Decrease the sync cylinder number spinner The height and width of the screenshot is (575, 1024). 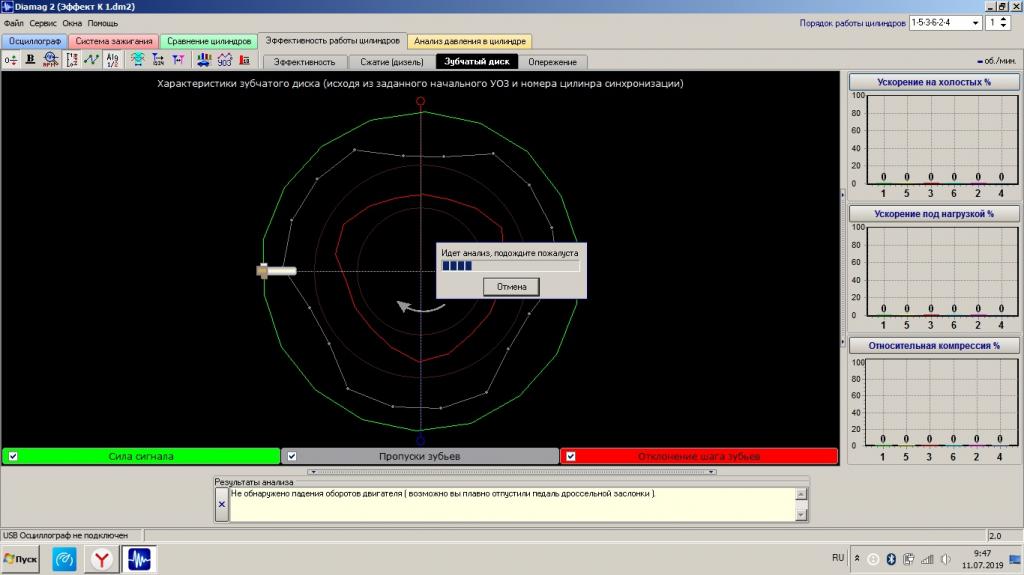(1004, 26)
